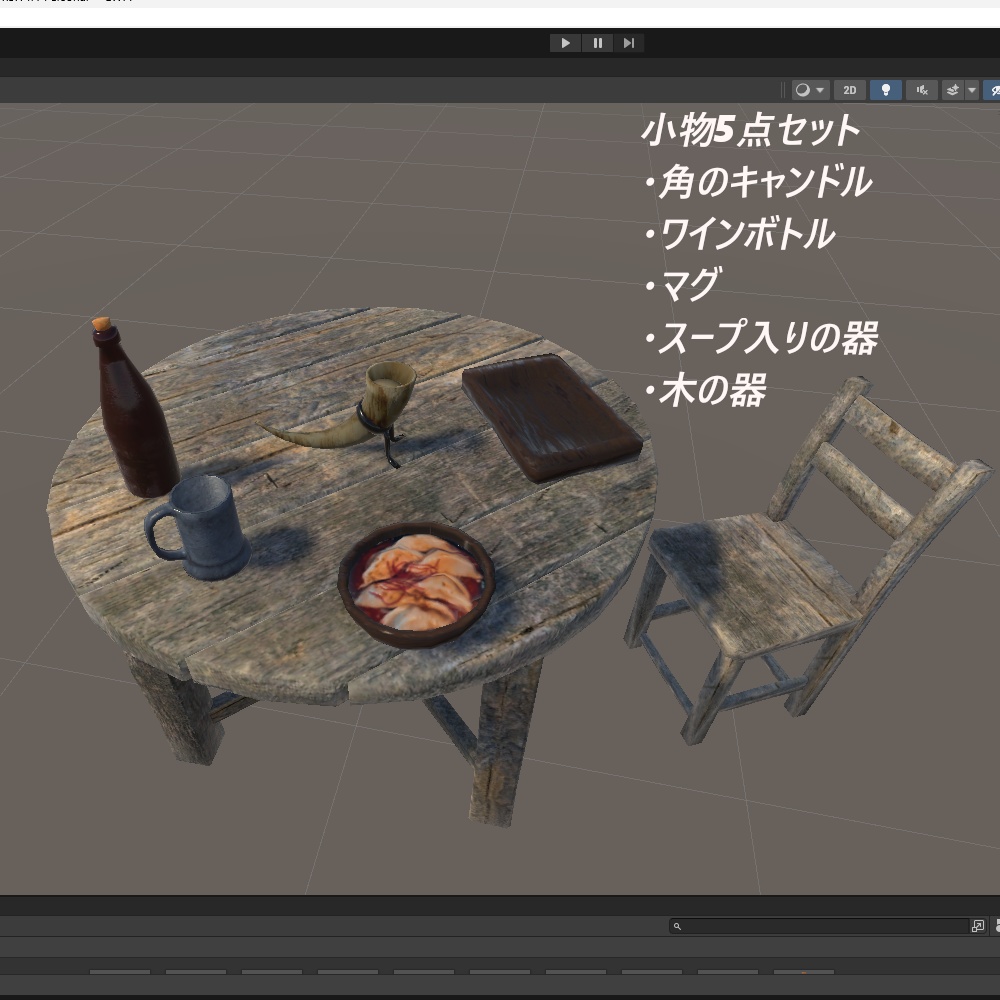Open the Pause button's neighboring step control
Screen dimensions: 1000x1000
tap(629, 42)
